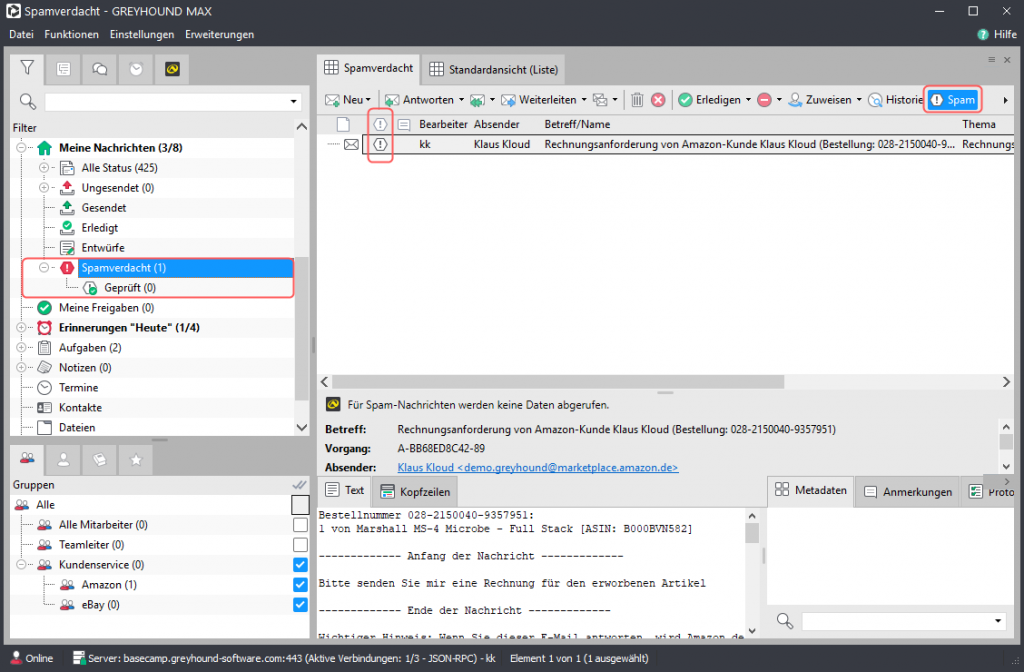Image resolution: width=1024 pixels, height=672 pixels.
Task: Click the red minus toolbar icon
Action: coord(764,100)
